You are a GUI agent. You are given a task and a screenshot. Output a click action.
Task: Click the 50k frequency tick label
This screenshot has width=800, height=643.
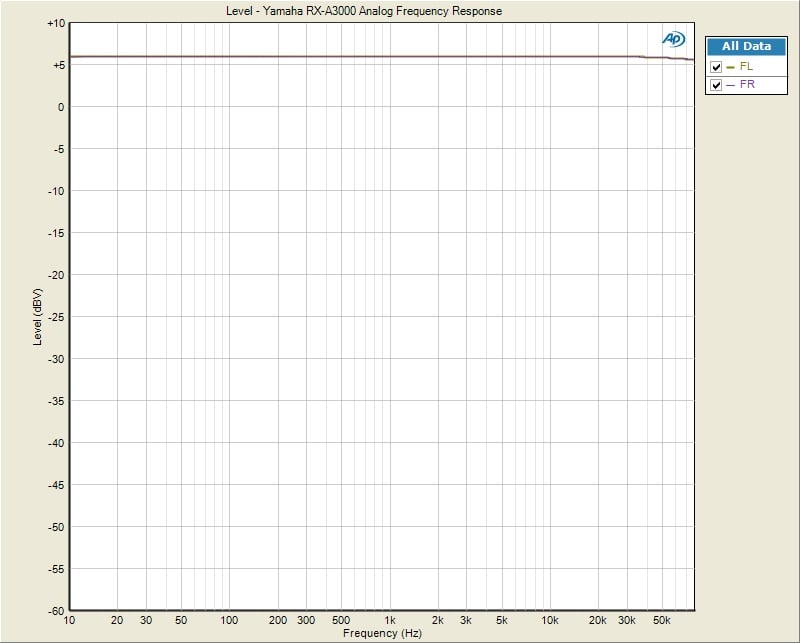click(661, 621)
